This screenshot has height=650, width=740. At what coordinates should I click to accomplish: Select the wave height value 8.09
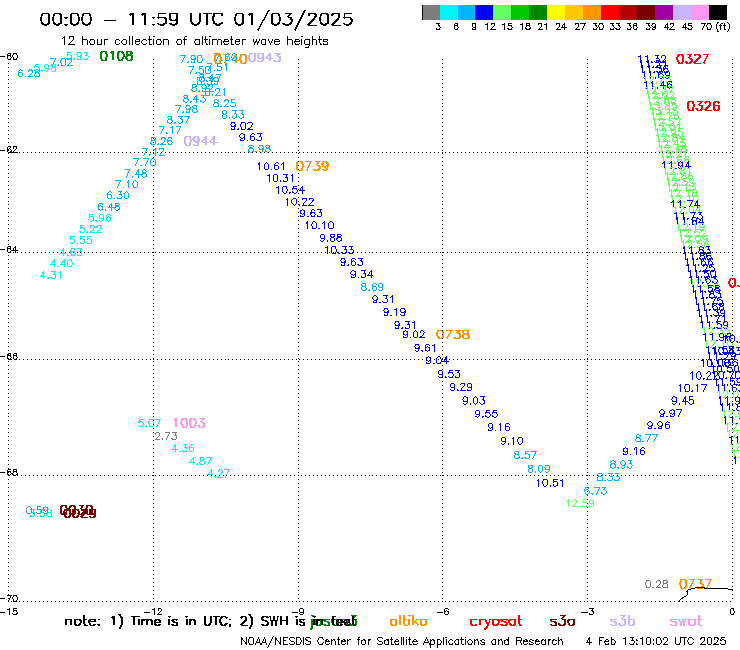click(x=539, y=469)
